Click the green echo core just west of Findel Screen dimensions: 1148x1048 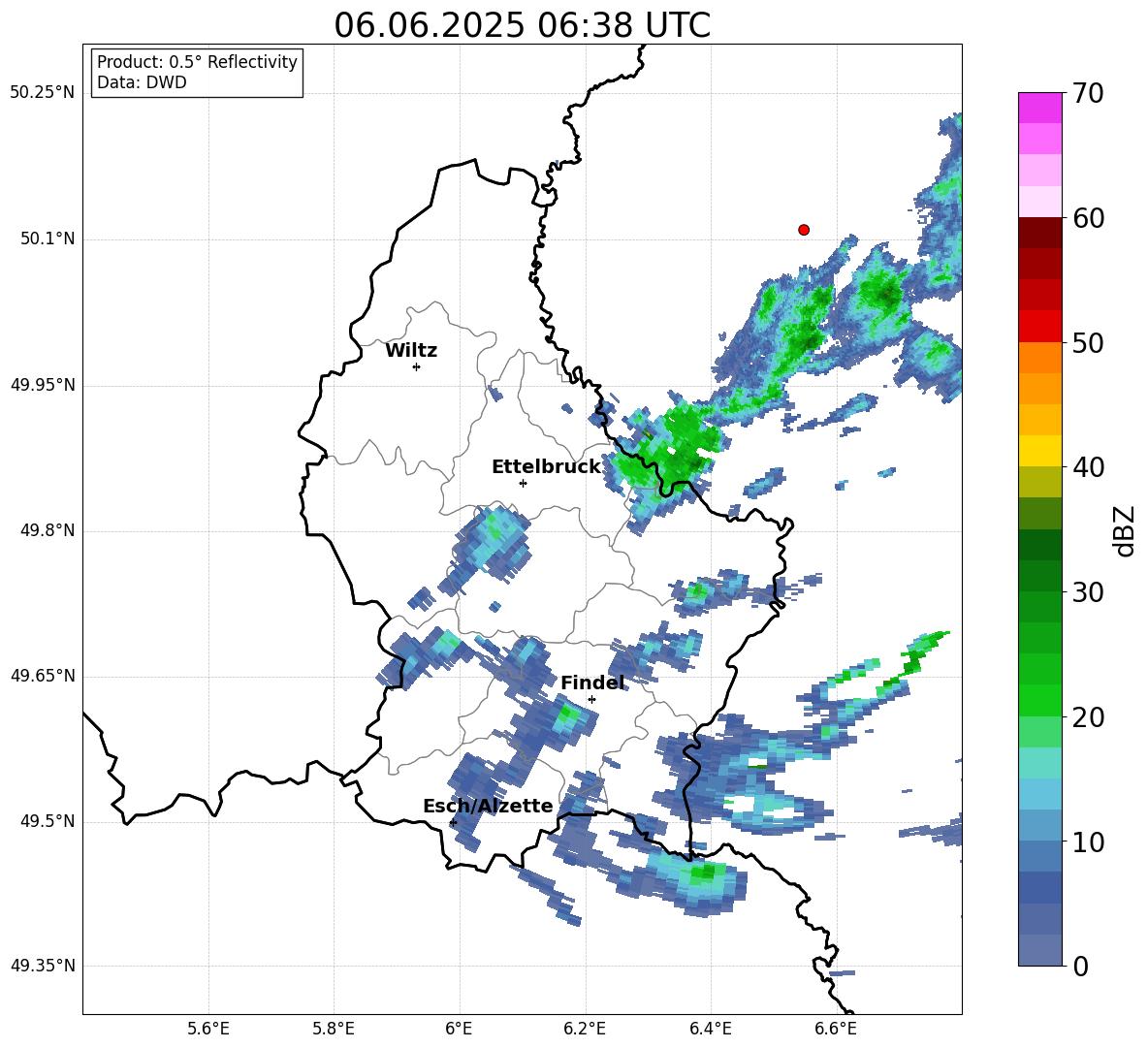tap(566, 715)
